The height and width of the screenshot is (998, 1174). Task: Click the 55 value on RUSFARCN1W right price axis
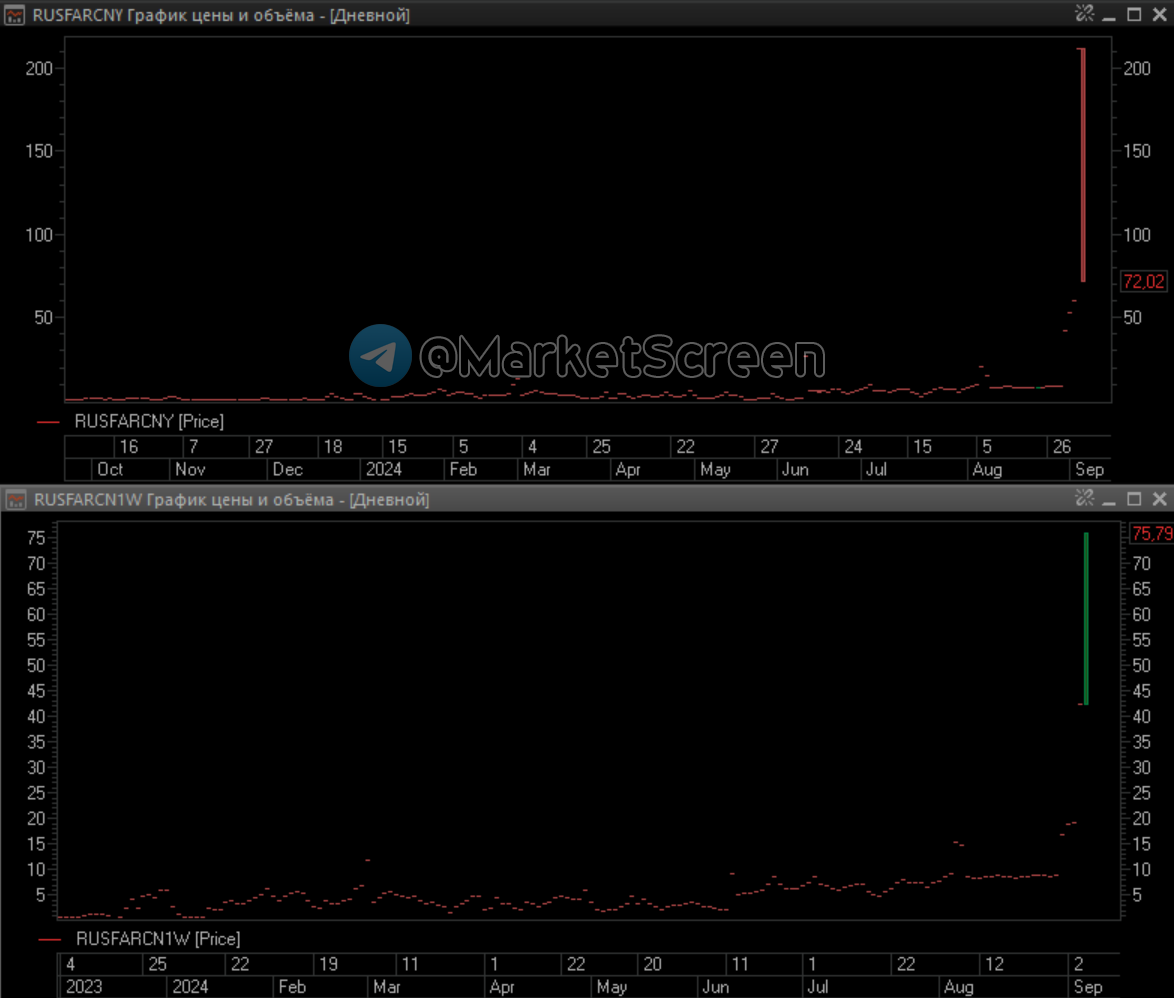pyautogui.click(x=1141, y=640)
